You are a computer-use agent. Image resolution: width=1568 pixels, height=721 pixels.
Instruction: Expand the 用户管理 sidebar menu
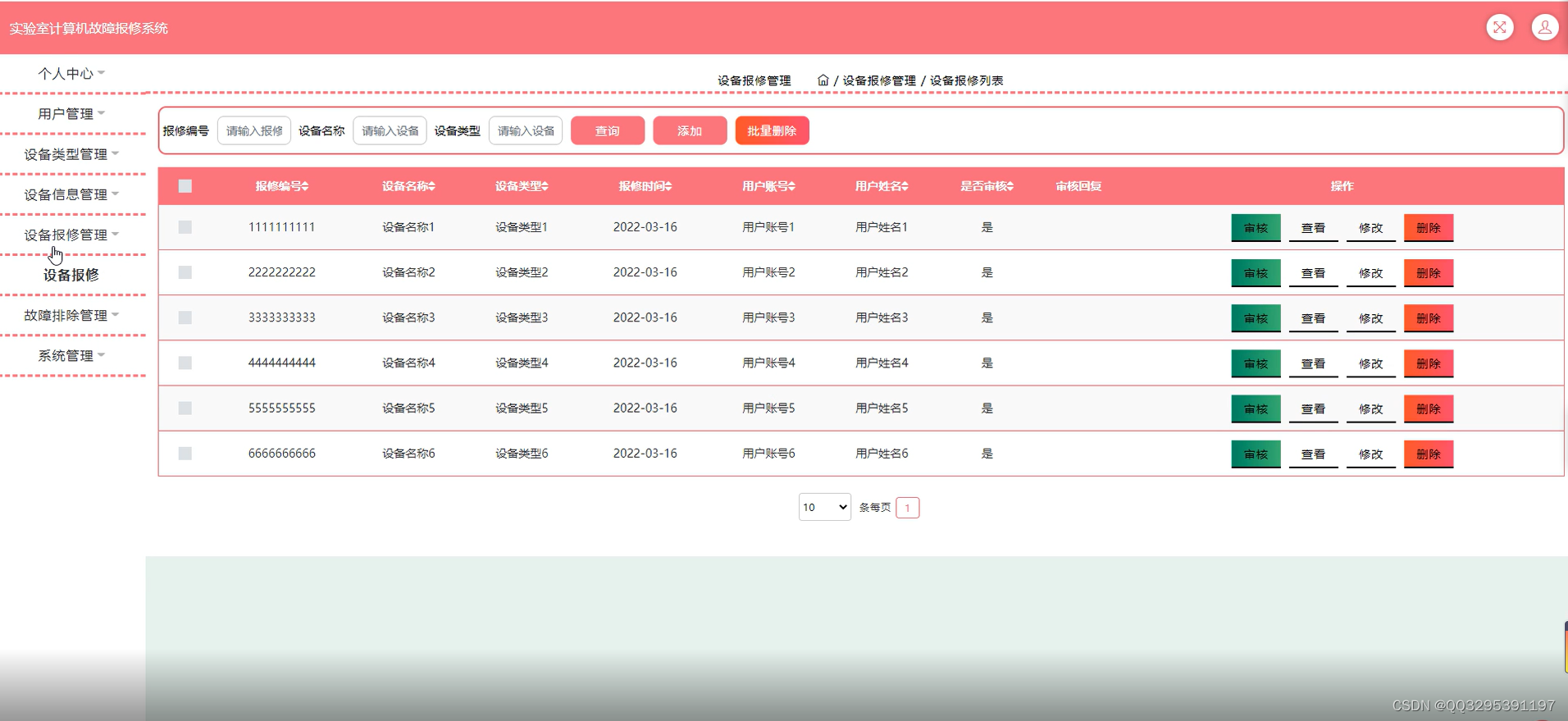(72, 114)
